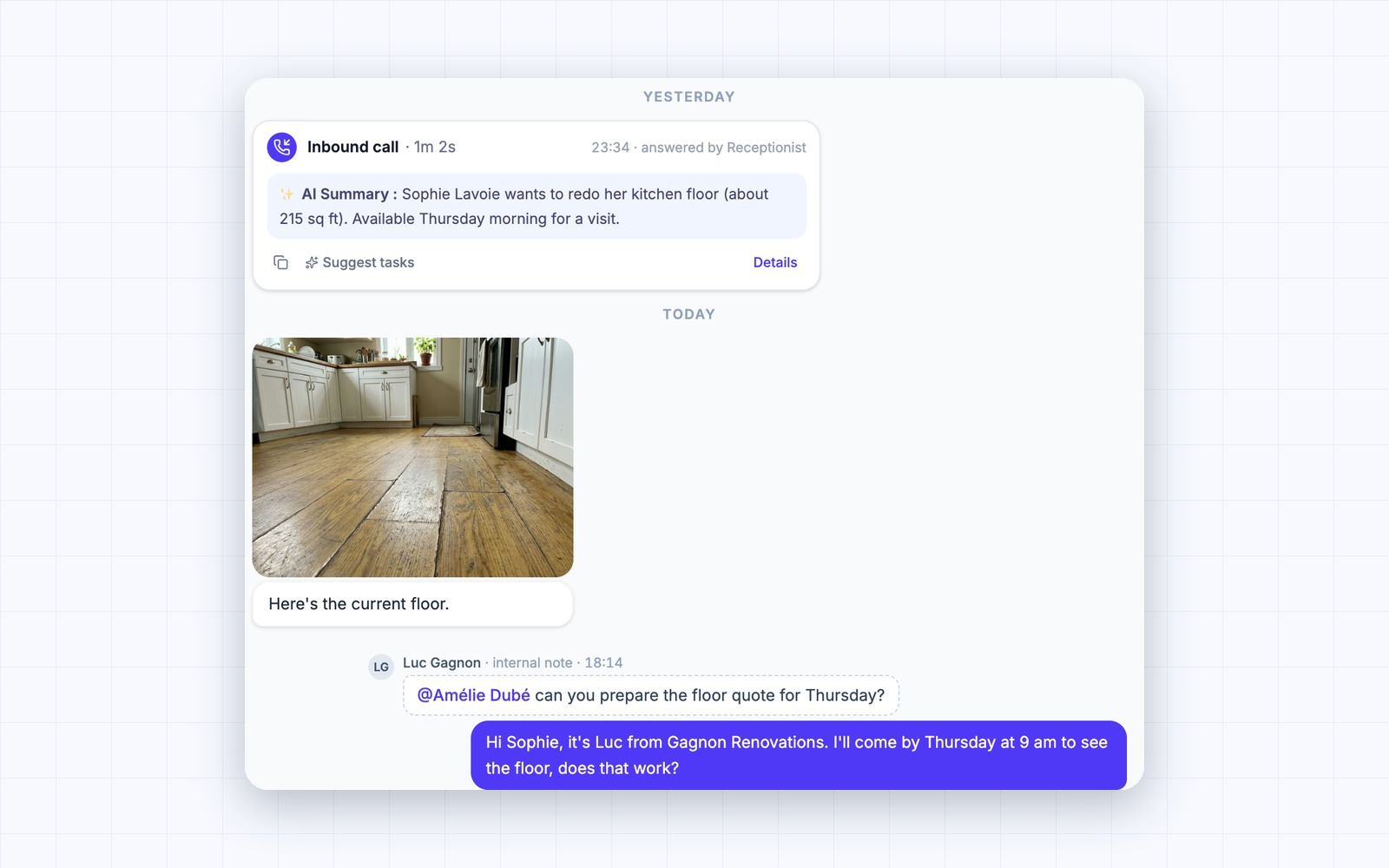1389x868 pixels.
Task: Click the '23:34 · answered by Receptionist' text
Action: coord(699,148)
